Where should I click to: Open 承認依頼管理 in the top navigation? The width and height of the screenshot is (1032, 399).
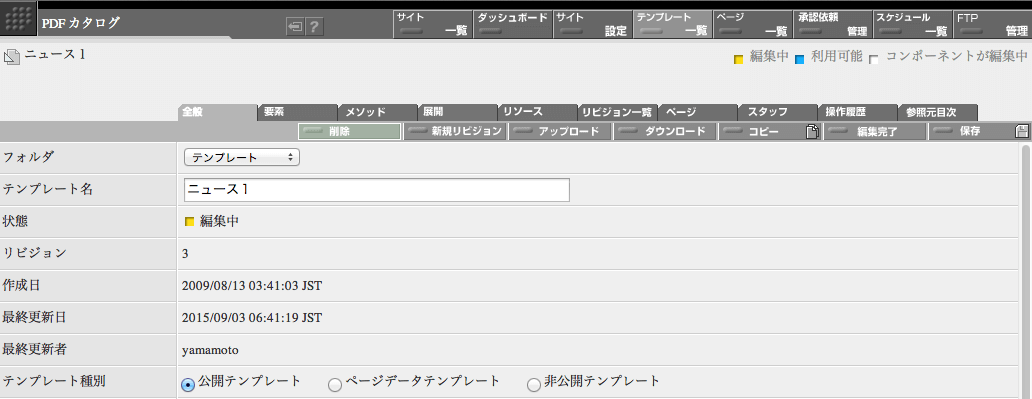[832, 24]
